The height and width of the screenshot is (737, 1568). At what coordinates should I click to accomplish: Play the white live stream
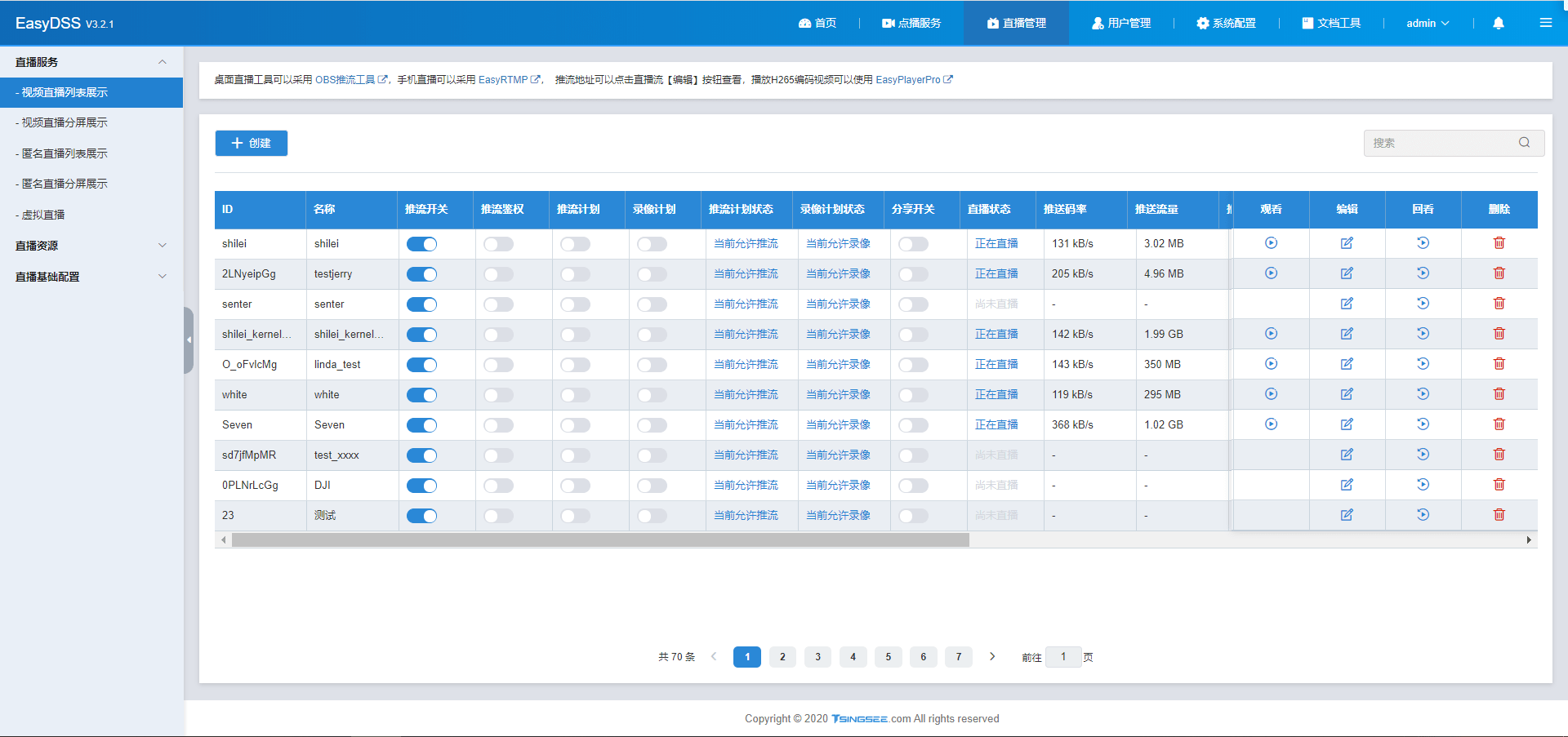[x=1271, y=394]
